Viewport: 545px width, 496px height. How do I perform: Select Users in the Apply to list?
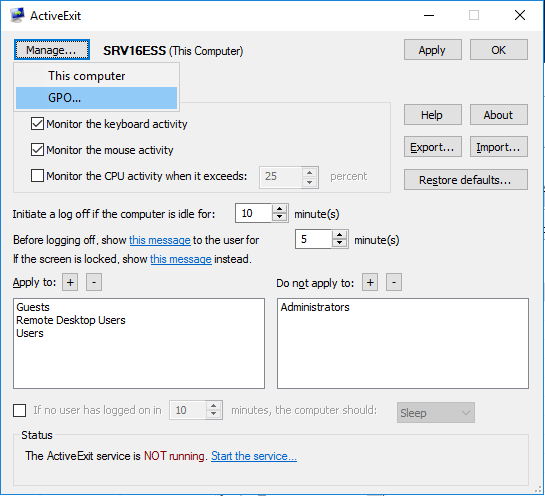pos(30,333)
